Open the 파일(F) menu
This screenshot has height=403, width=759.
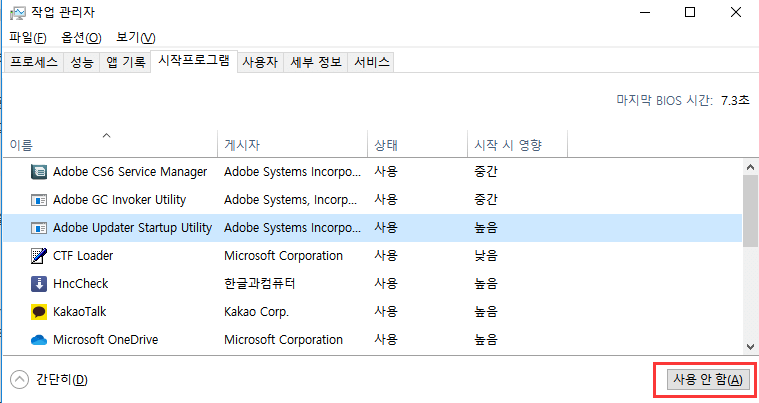28,37
